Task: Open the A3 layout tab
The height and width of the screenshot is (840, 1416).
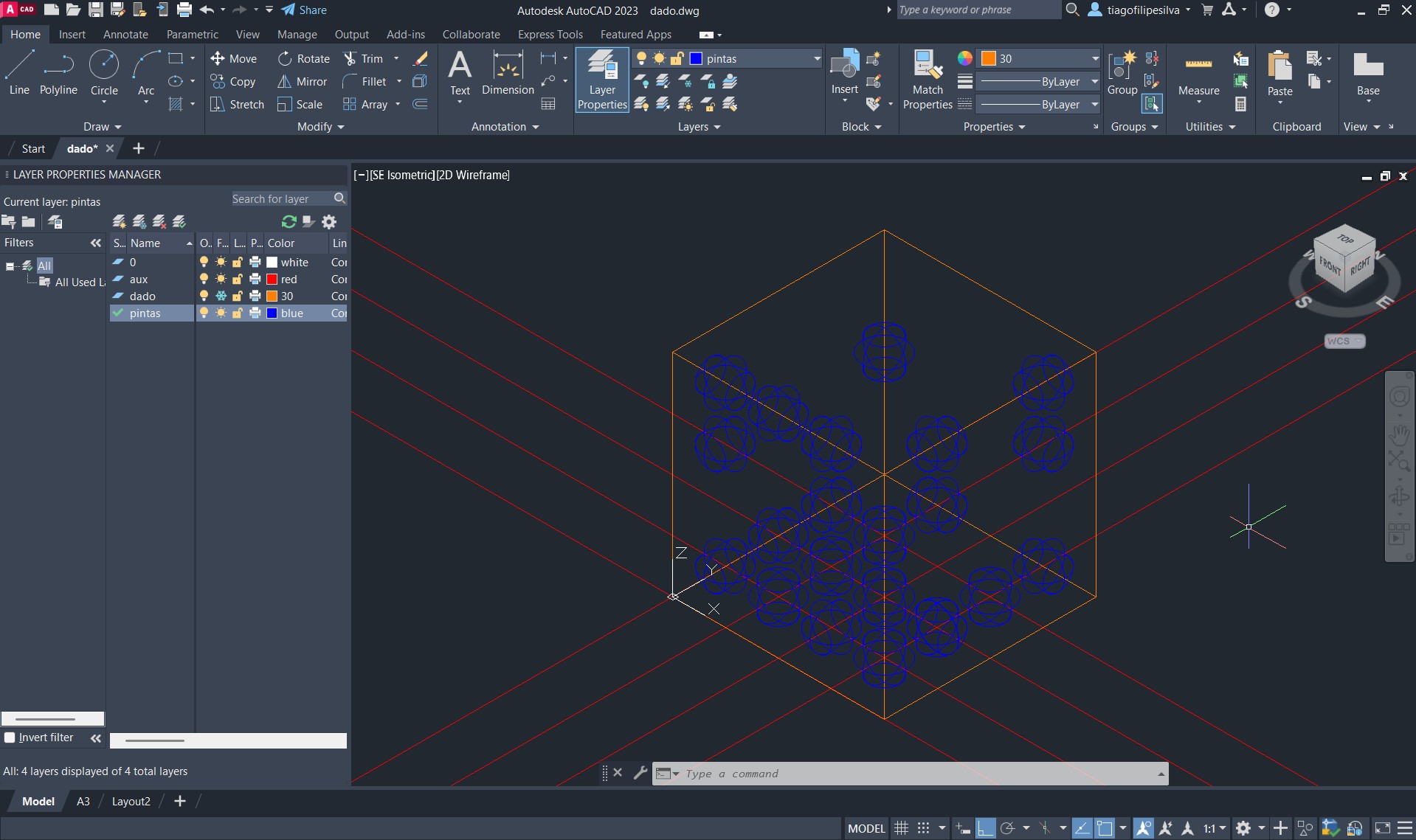Action: (x=83, y=802)
